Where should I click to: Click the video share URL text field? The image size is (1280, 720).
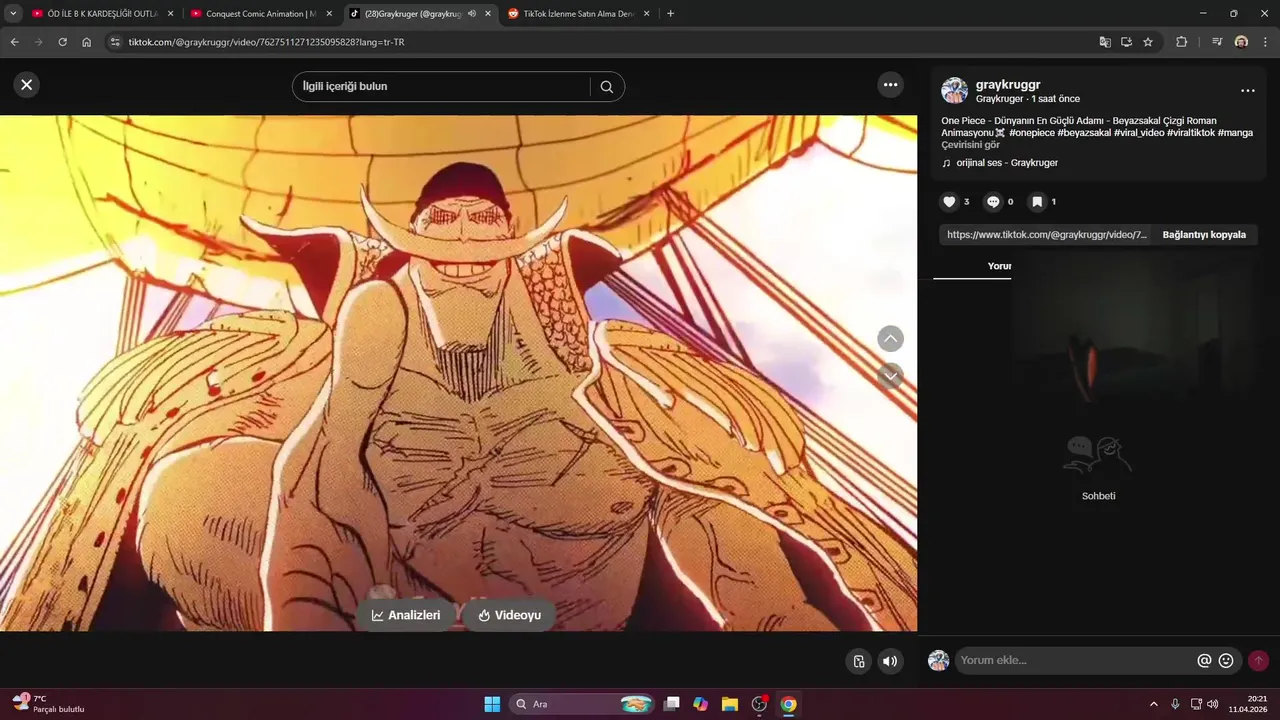tap(1046, 235)
